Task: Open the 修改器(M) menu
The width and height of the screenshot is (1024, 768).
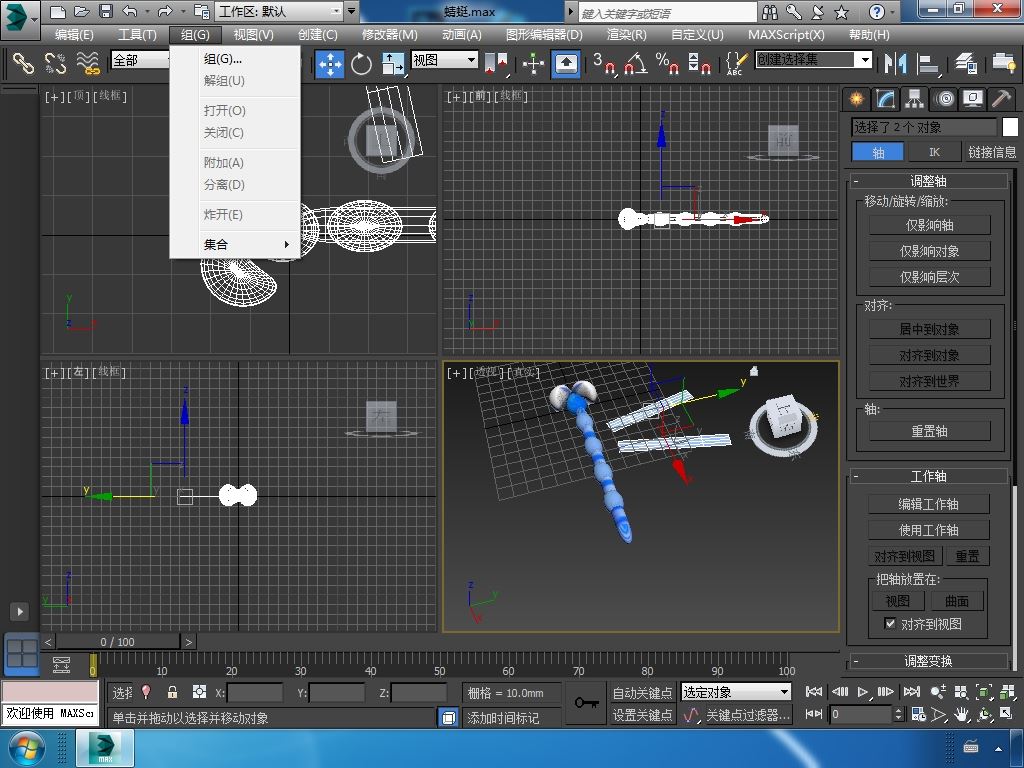Action: point(390,35)
